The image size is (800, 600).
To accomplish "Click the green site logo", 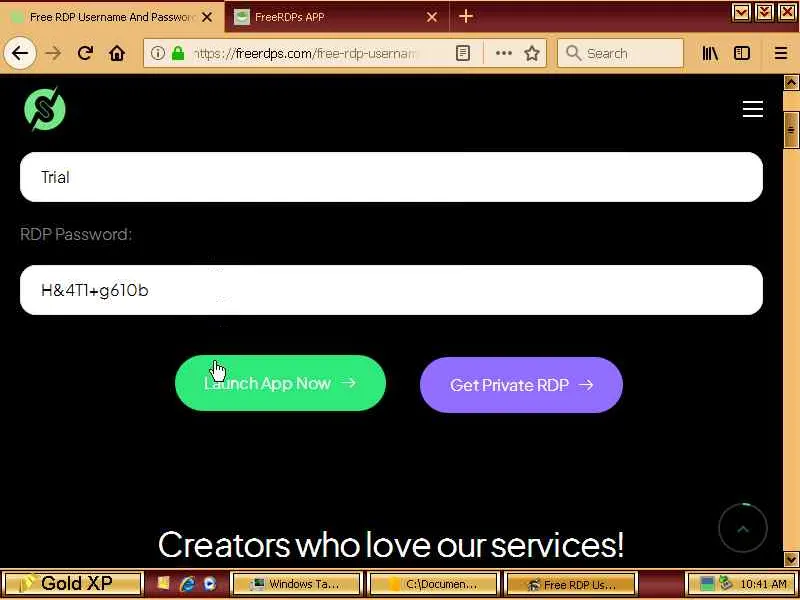I will click(x=45, y=109).
